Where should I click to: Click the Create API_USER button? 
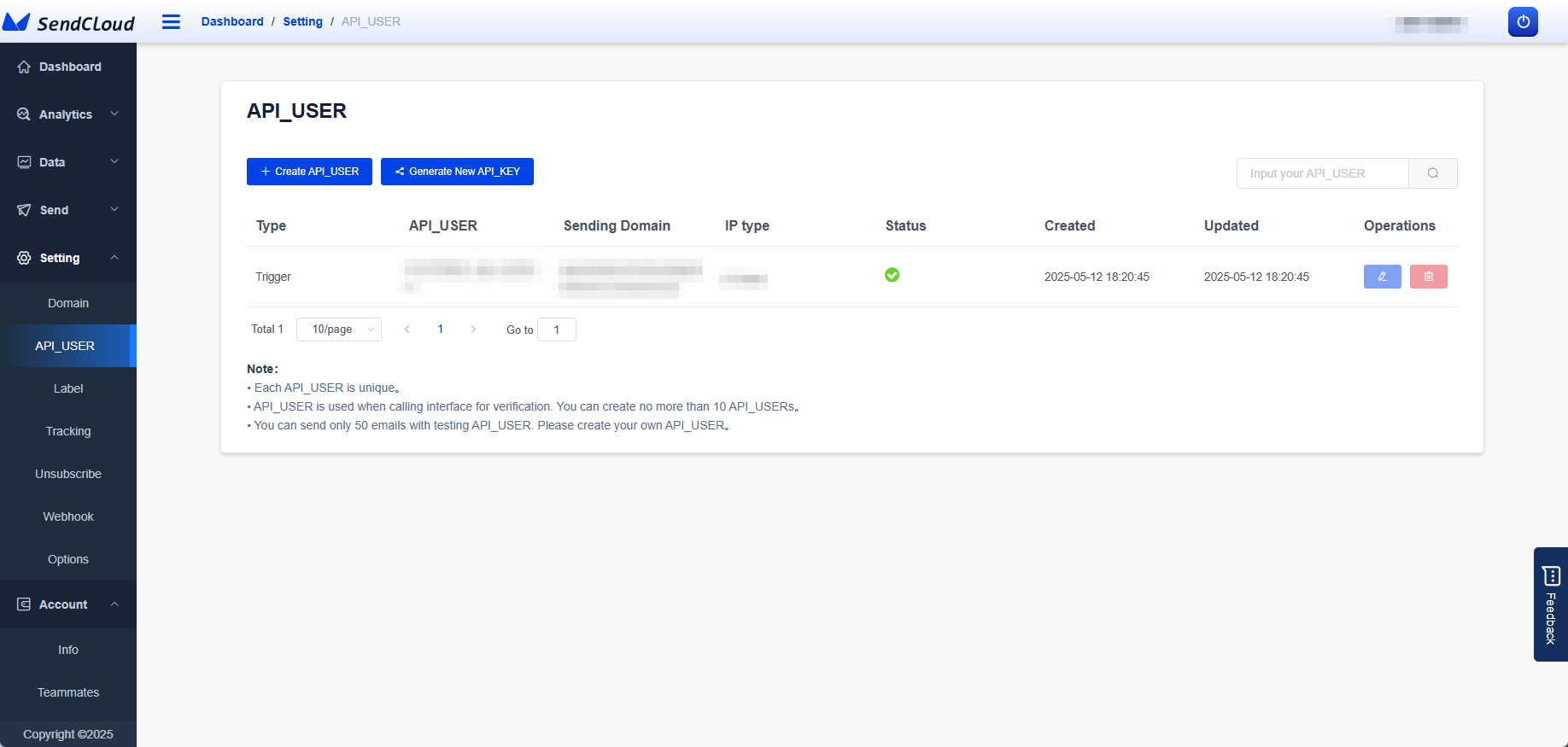[309, 172]
